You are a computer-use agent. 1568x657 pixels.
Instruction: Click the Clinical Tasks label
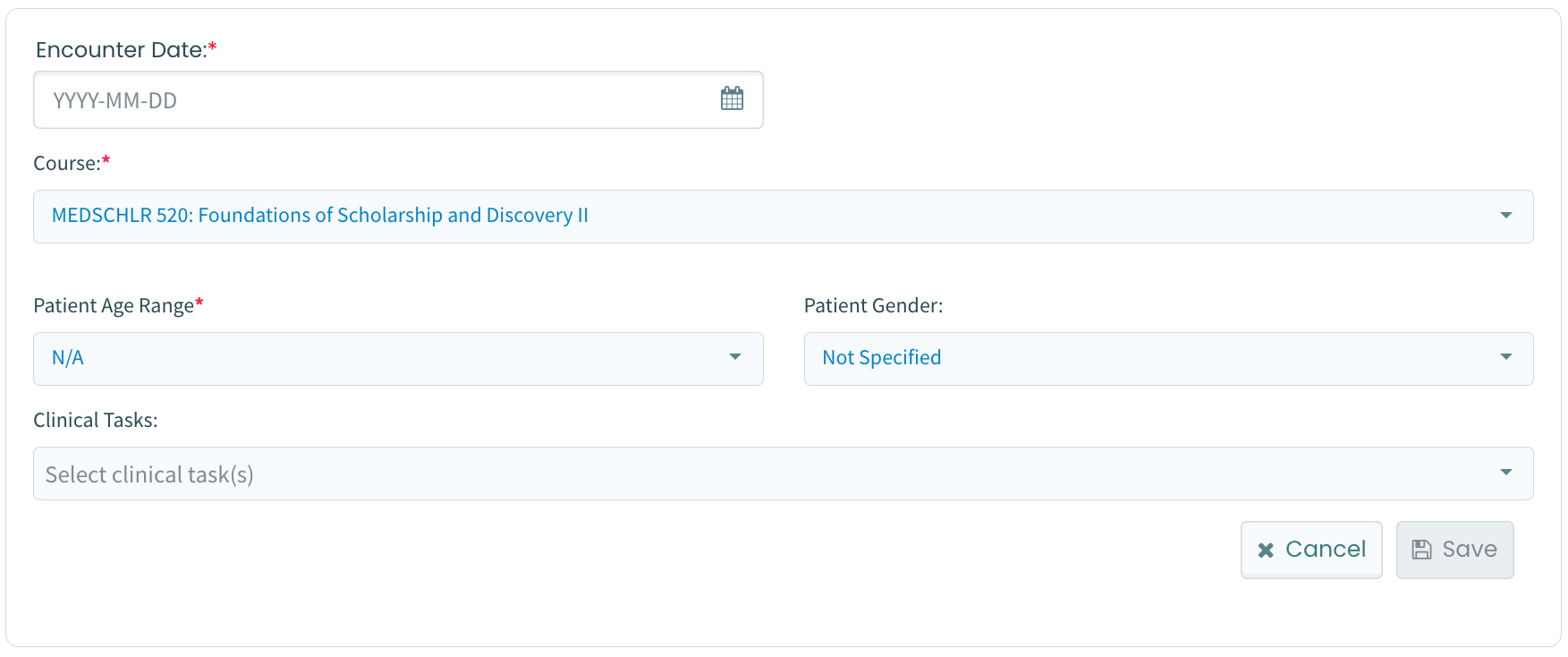(x=96, y=421)
